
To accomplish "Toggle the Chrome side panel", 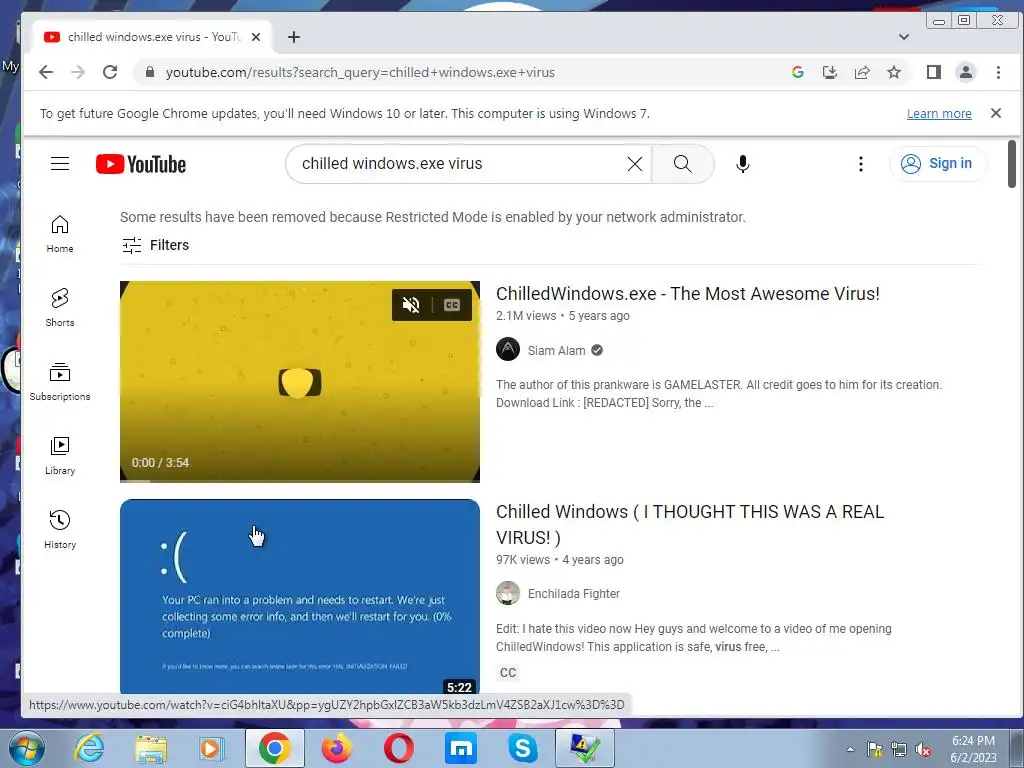I will pyautogui.click(x=934, y=72).
